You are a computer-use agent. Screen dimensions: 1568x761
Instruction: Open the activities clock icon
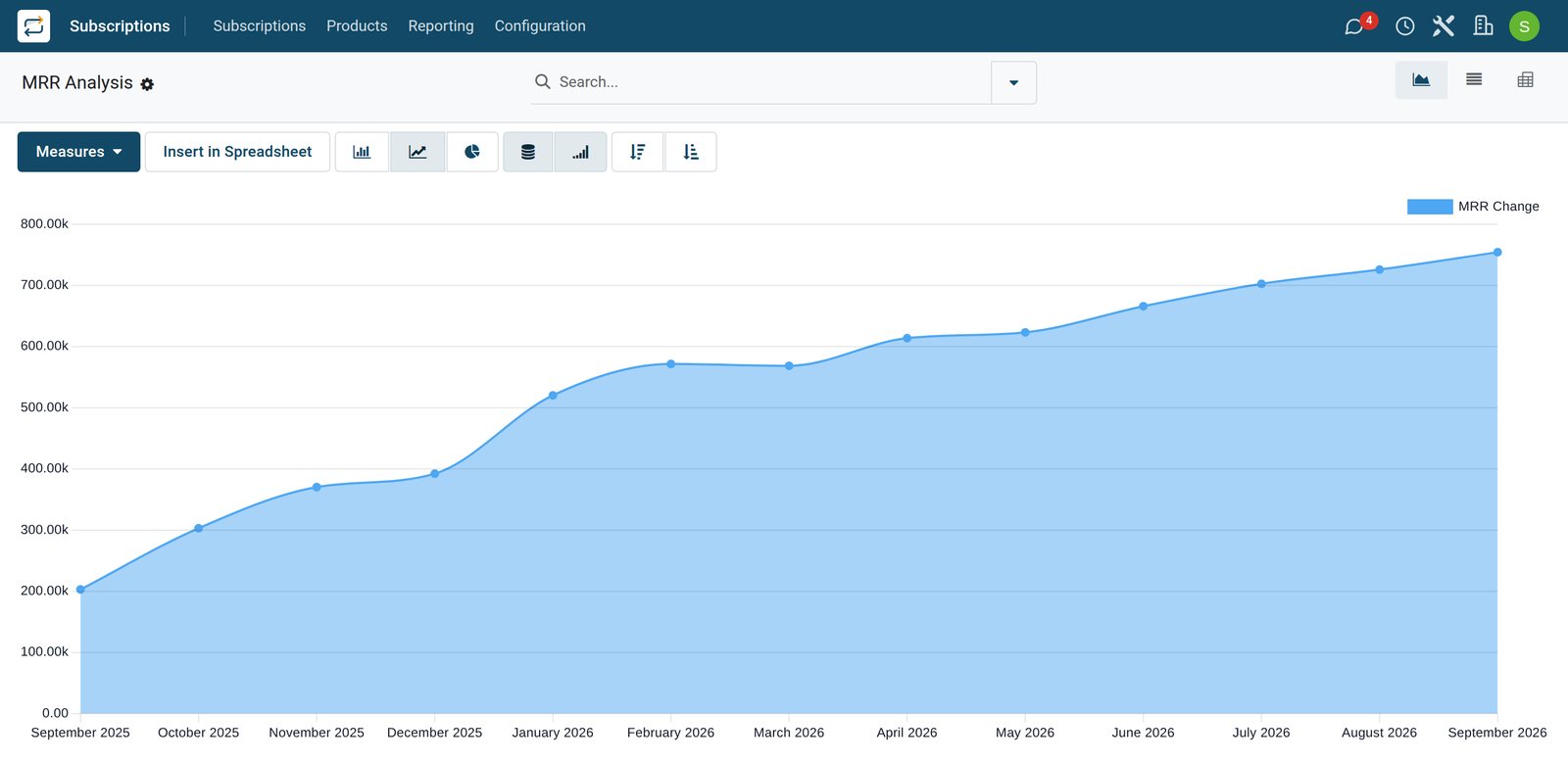click(x=1405, y=26)
